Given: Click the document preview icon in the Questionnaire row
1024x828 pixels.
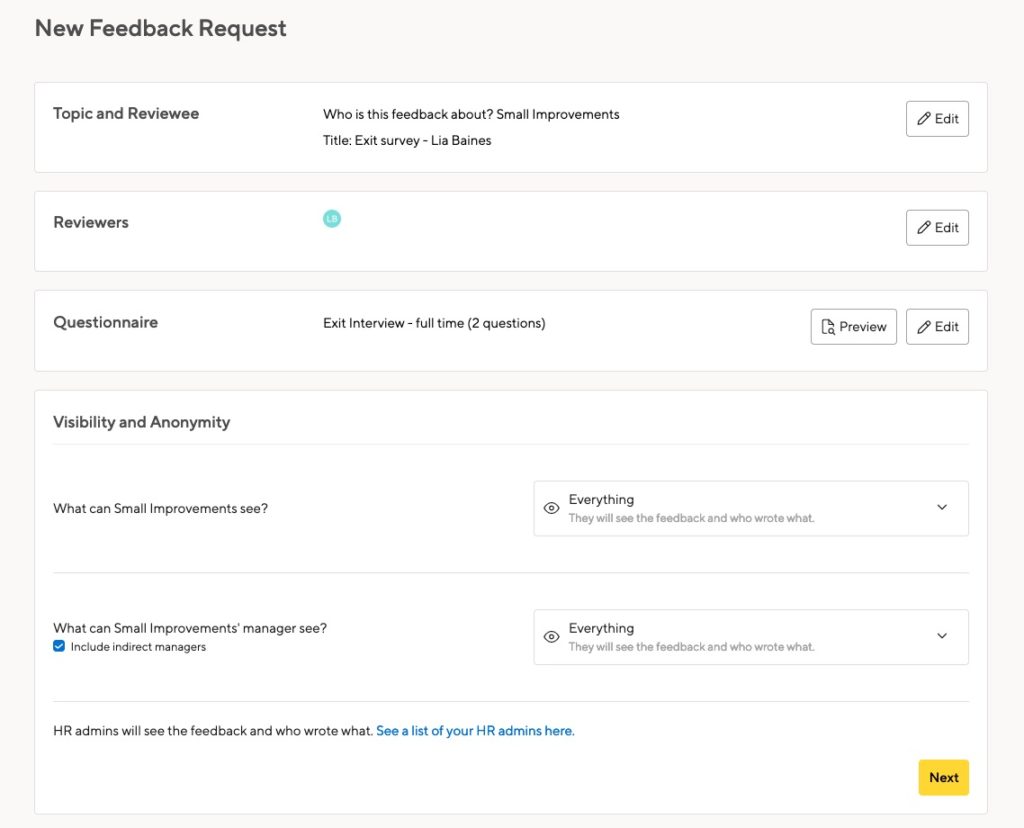Looking at the screenshot, I should [x=827, y=327].
